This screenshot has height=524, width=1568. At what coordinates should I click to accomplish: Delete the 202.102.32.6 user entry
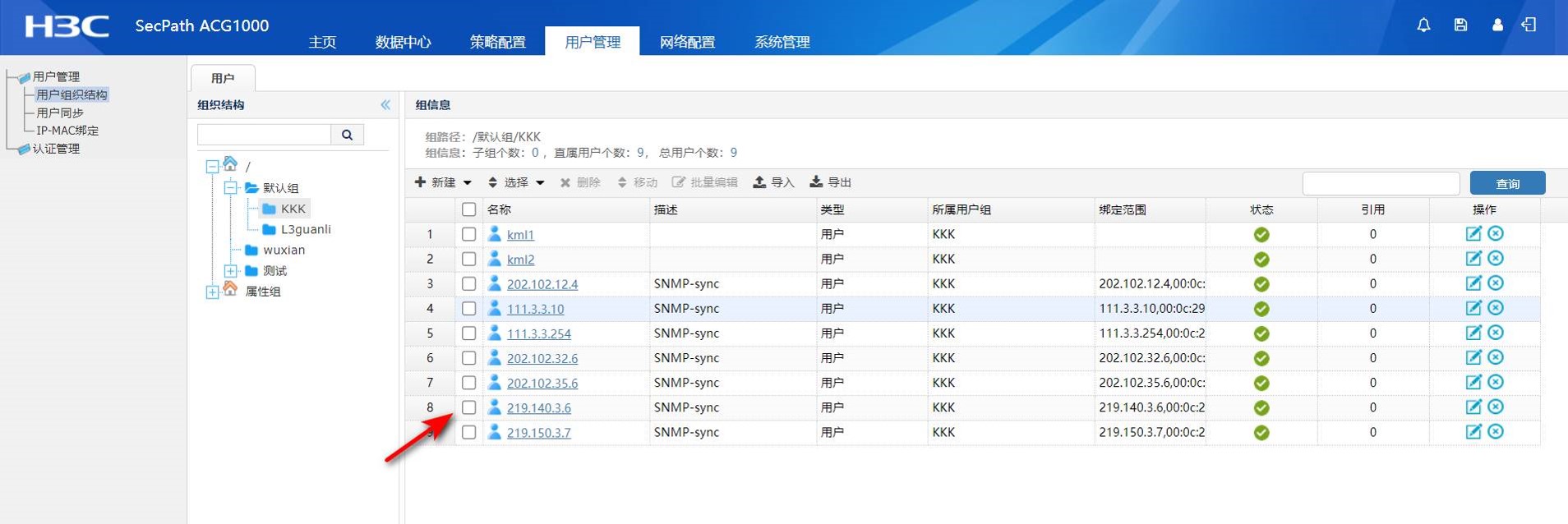coord(1496,357)
